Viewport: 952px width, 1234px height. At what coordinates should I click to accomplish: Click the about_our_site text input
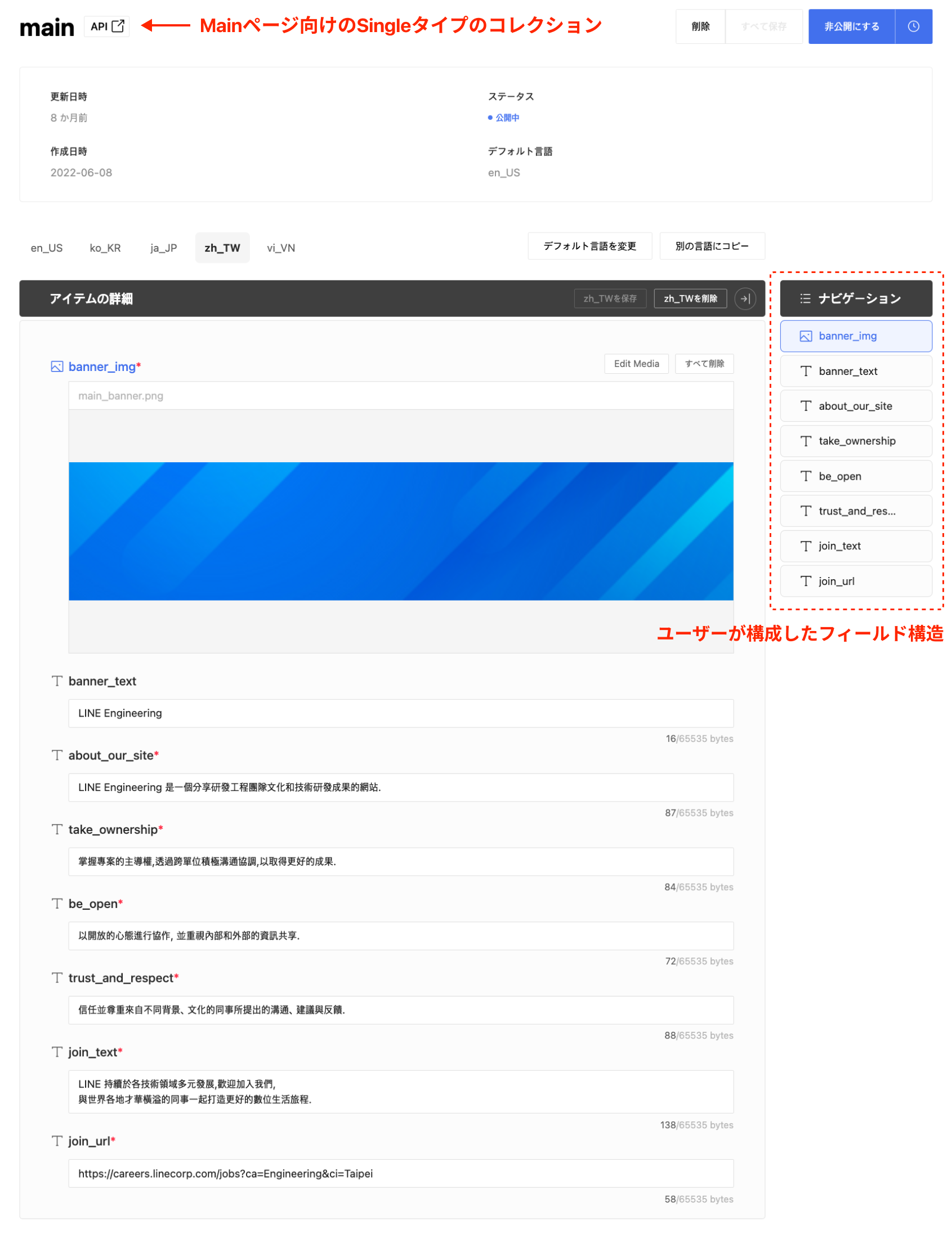[x=401, y=788]
